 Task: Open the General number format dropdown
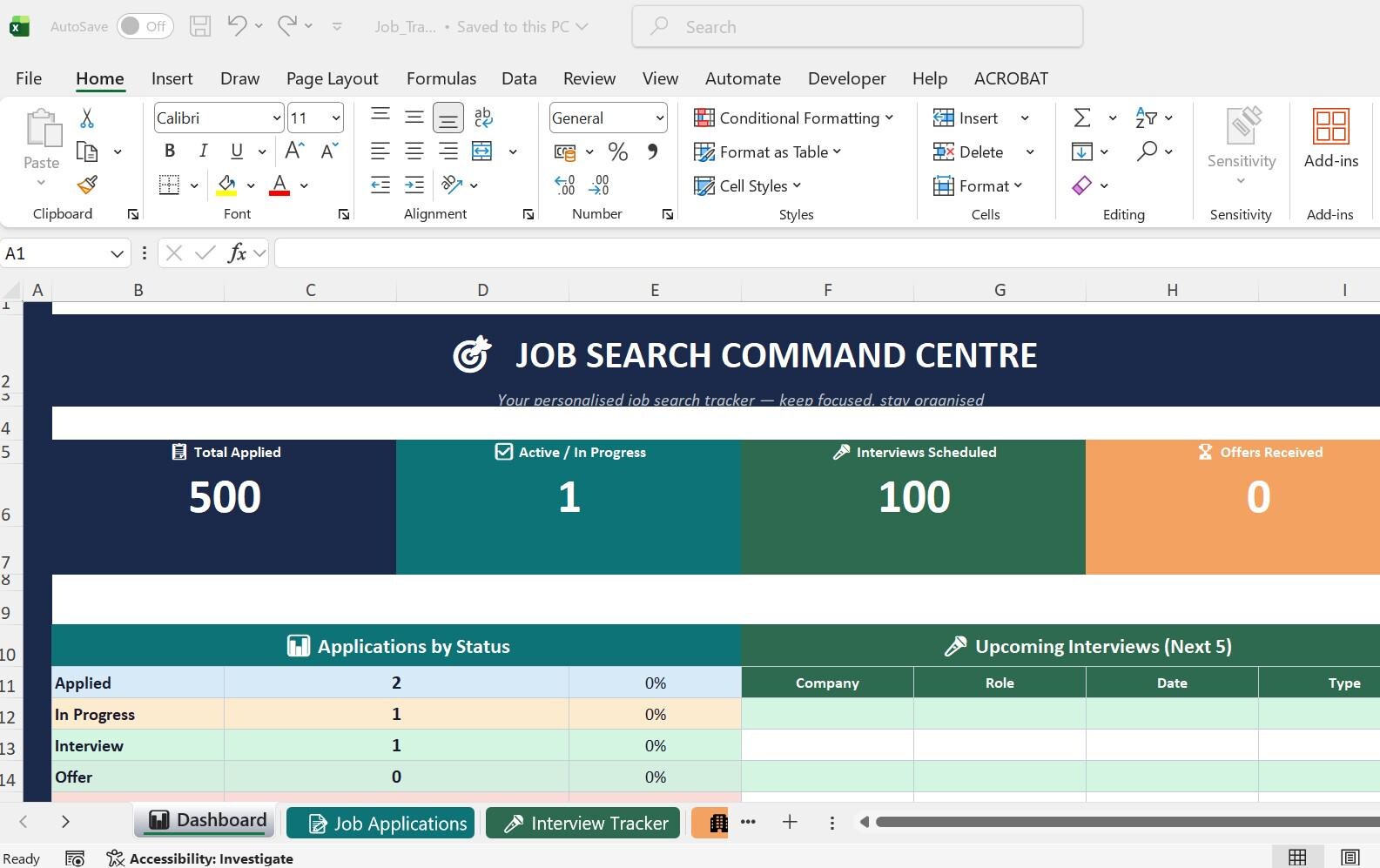[660, 118]
